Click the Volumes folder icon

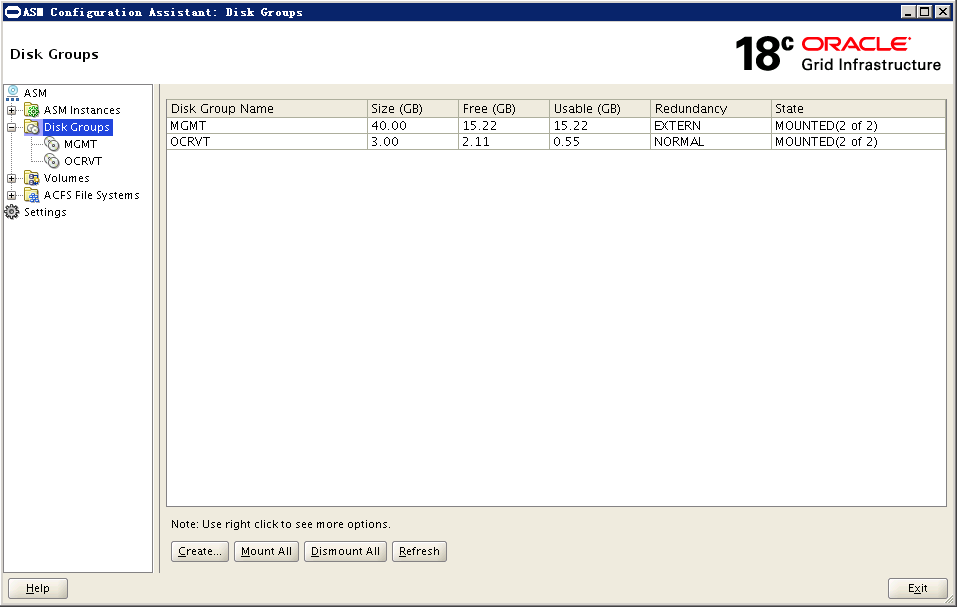[32, 178]
